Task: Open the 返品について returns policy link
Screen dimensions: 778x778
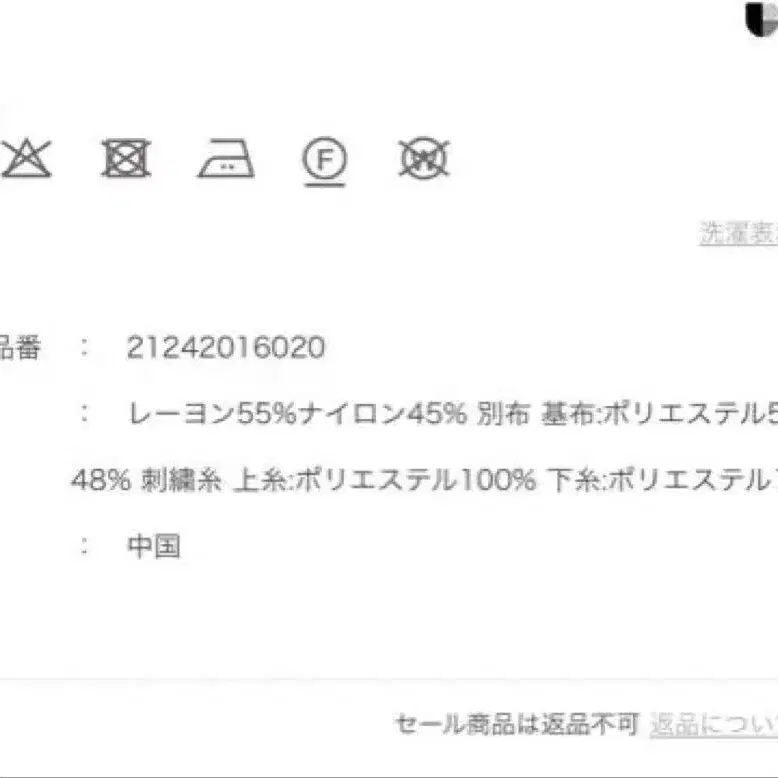Action: [x=713, y=724]
